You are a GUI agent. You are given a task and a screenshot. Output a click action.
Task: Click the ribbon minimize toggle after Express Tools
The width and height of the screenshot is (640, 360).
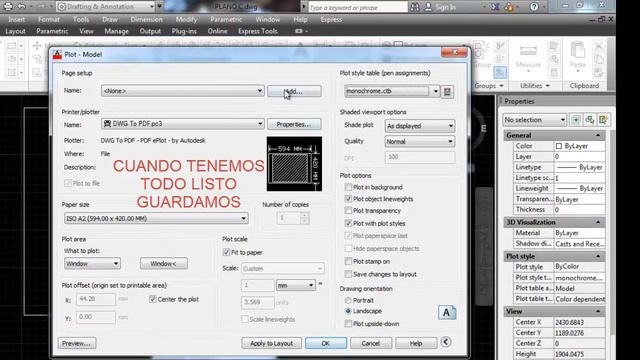299,31
